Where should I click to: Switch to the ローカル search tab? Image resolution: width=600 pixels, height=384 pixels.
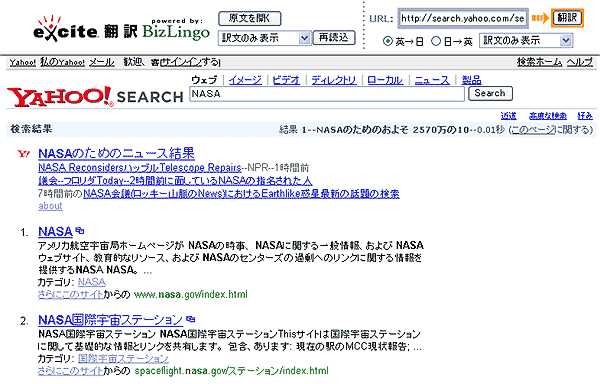pos(385,80)
